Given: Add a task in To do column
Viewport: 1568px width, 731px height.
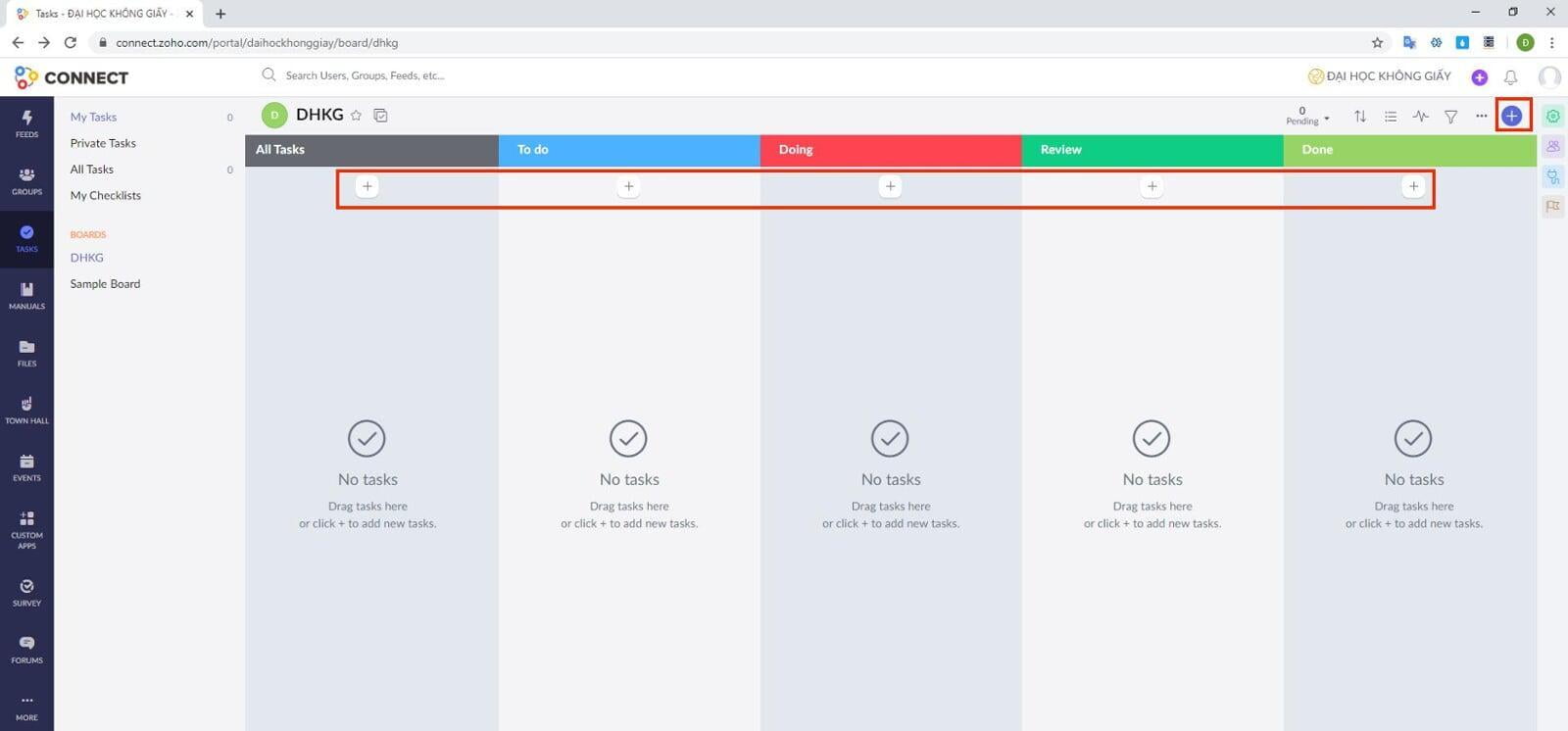Looking at the screenshot, I should point(628,186).
